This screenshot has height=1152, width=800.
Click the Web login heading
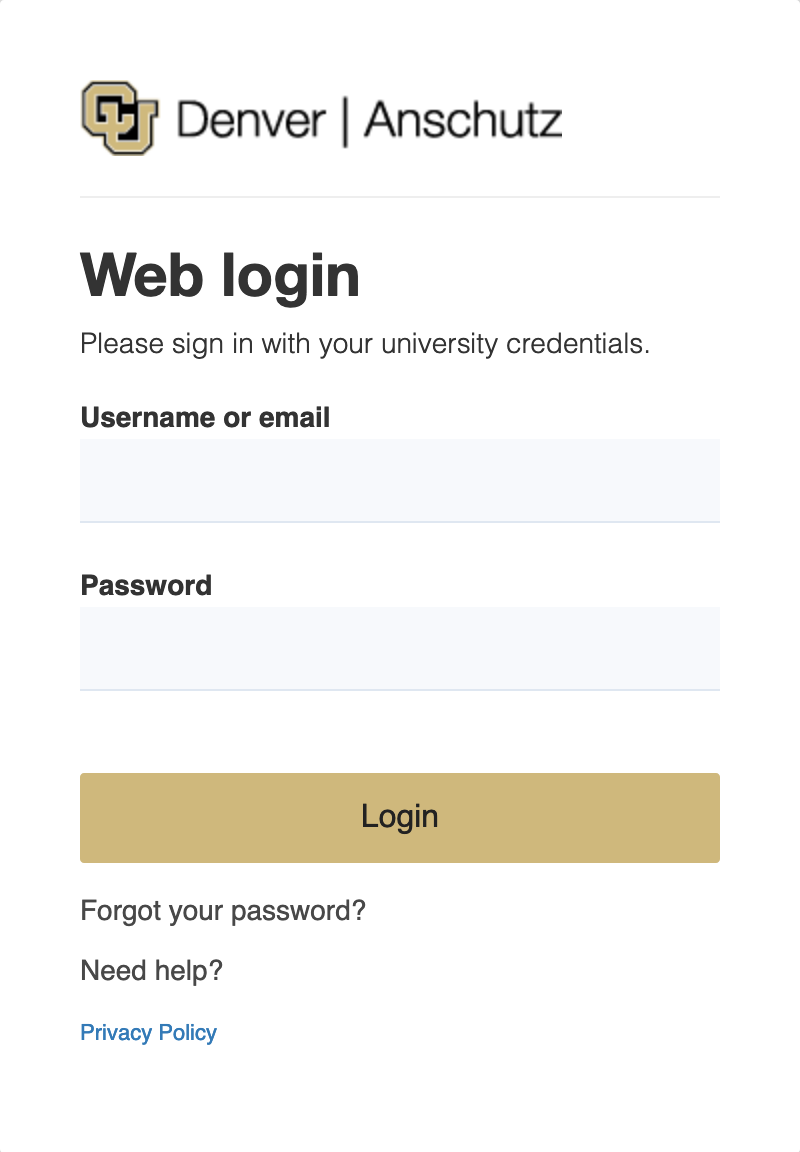[x=220, y=275]
